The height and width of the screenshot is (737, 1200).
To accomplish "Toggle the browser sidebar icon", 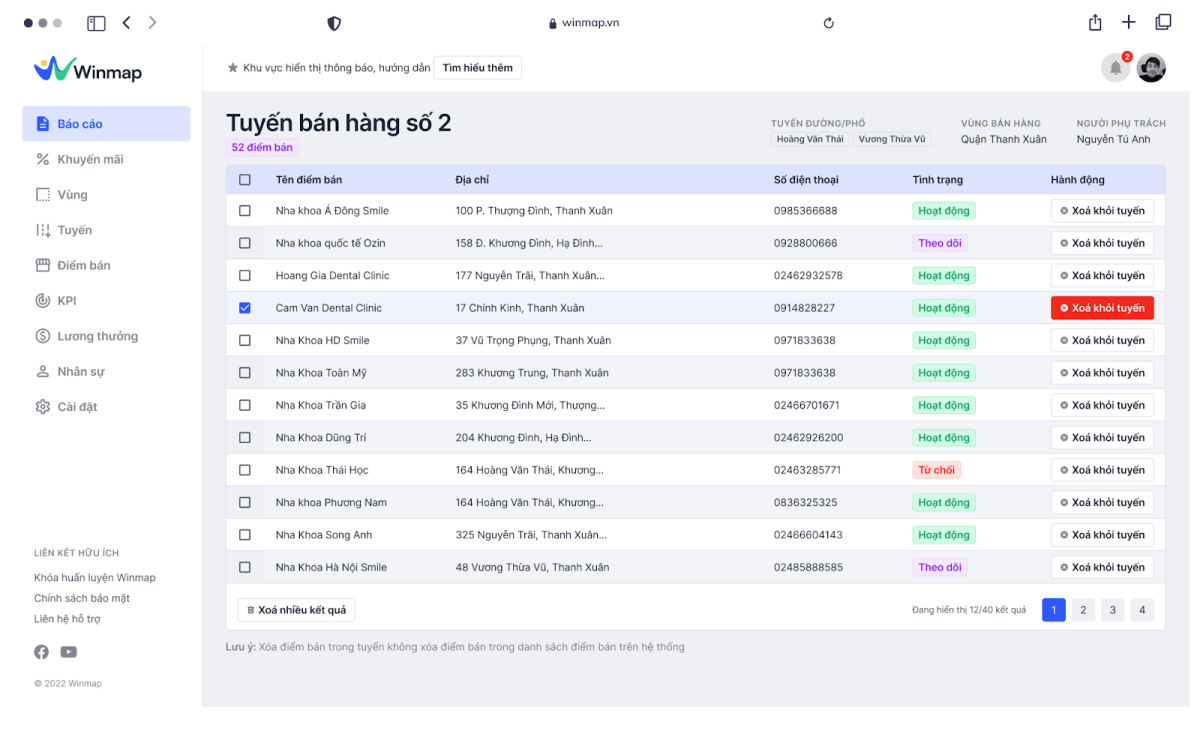I will [96, 23].
